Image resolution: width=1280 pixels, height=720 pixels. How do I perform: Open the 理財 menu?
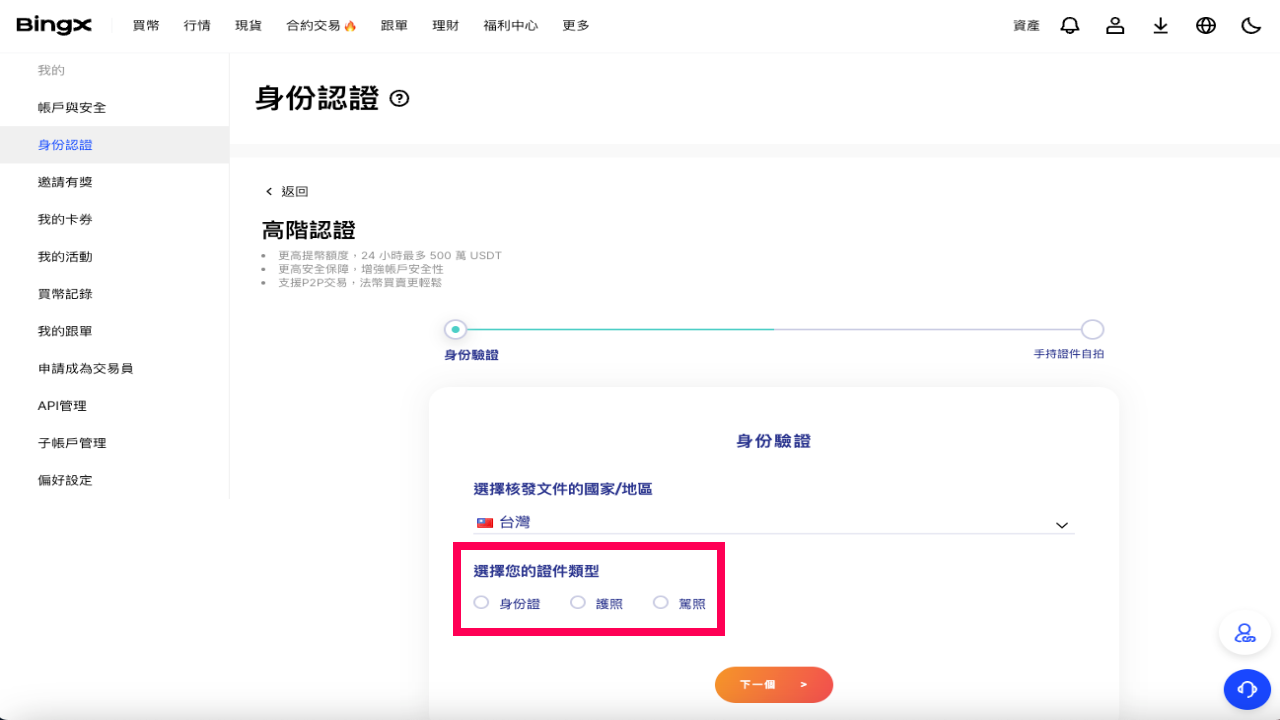click(446, 25)
